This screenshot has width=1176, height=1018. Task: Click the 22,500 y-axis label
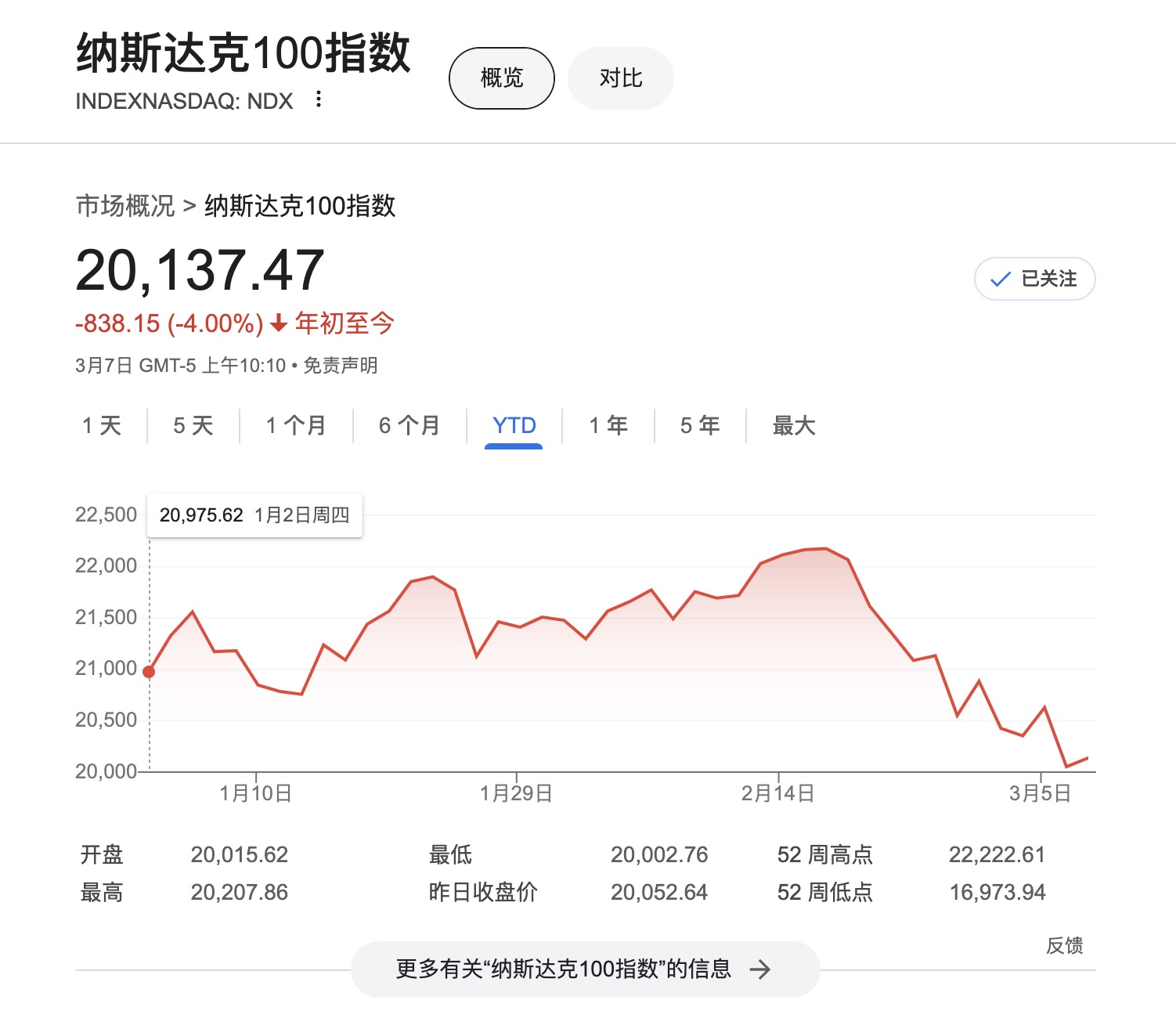106,514
